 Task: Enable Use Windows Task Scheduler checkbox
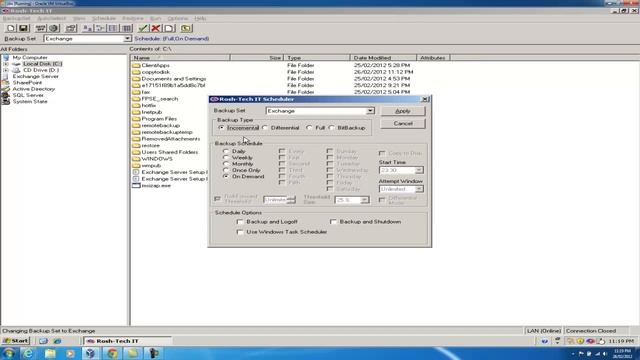[x=240, y=232]
